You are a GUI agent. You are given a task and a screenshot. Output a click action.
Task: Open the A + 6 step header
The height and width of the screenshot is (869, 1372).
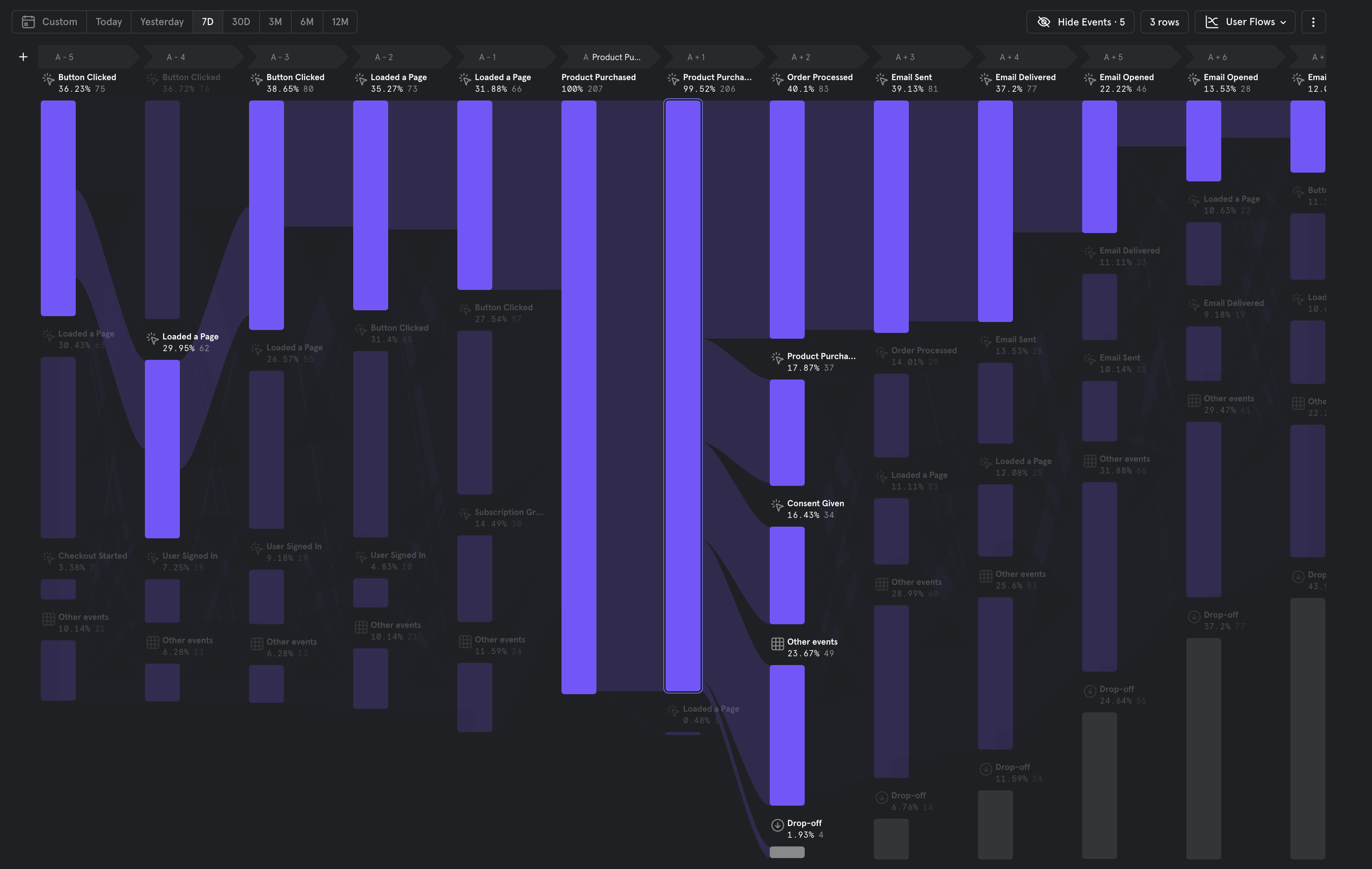(x=1235, y=57)
